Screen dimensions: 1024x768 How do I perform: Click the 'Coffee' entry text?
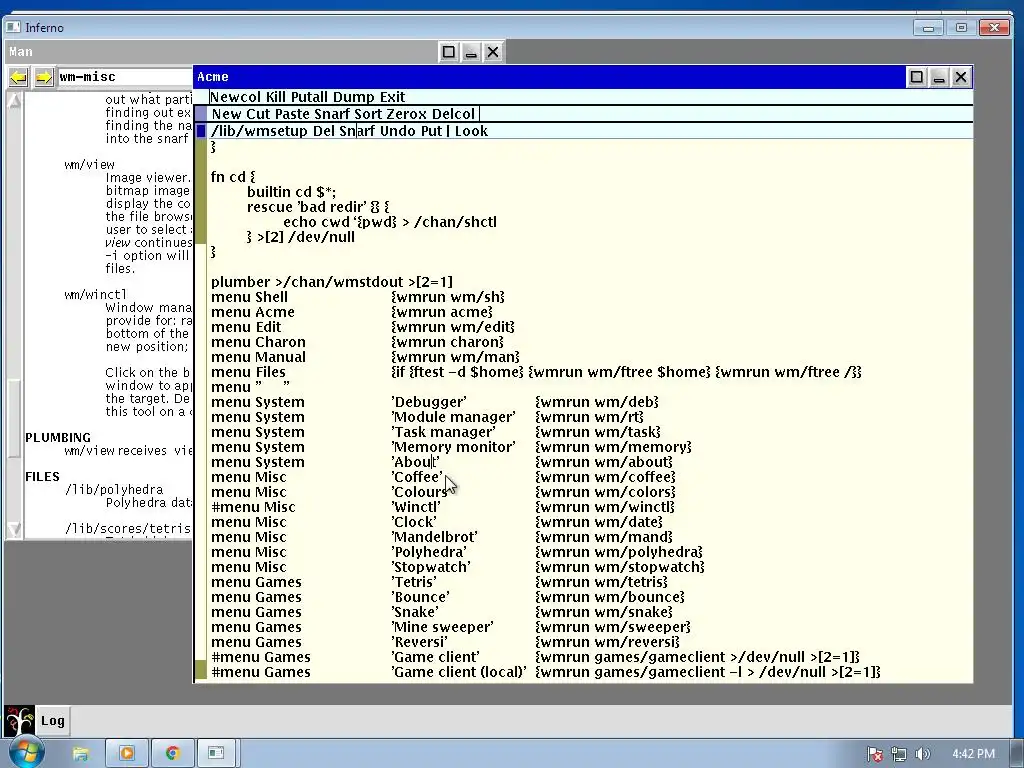click(x=417, y=477)
